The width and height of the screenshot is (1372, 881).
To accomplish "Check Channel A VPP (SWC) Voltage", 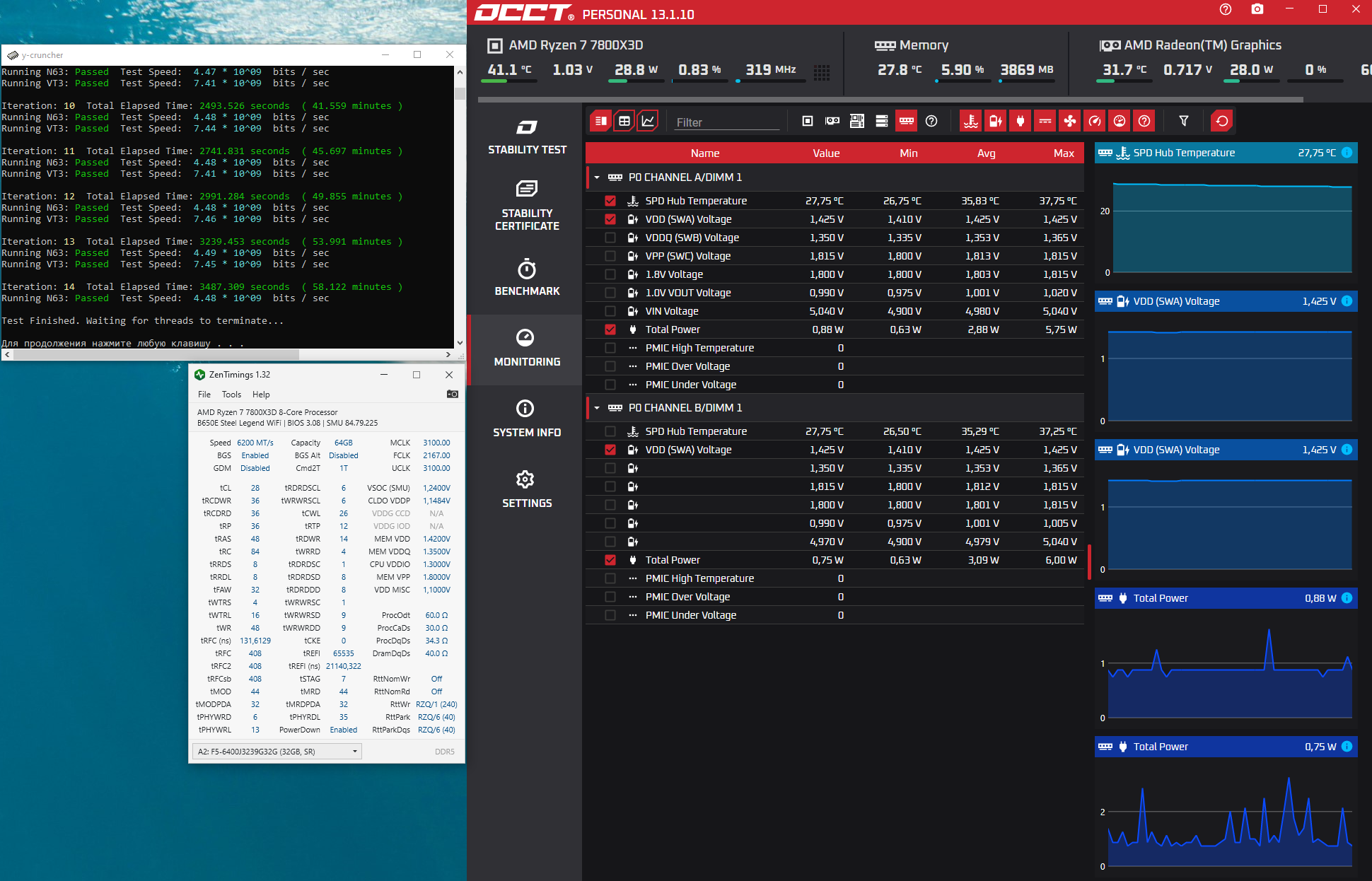I will pos(610,256).
